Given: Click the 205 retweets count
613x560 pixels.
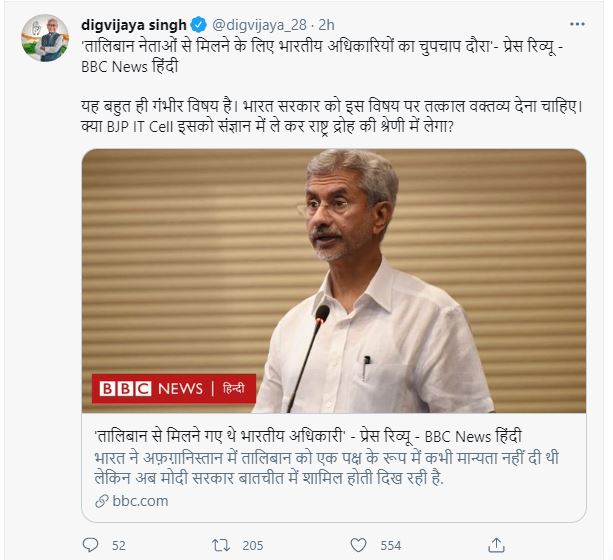Looking at the screenshot, I should (253, 546).
